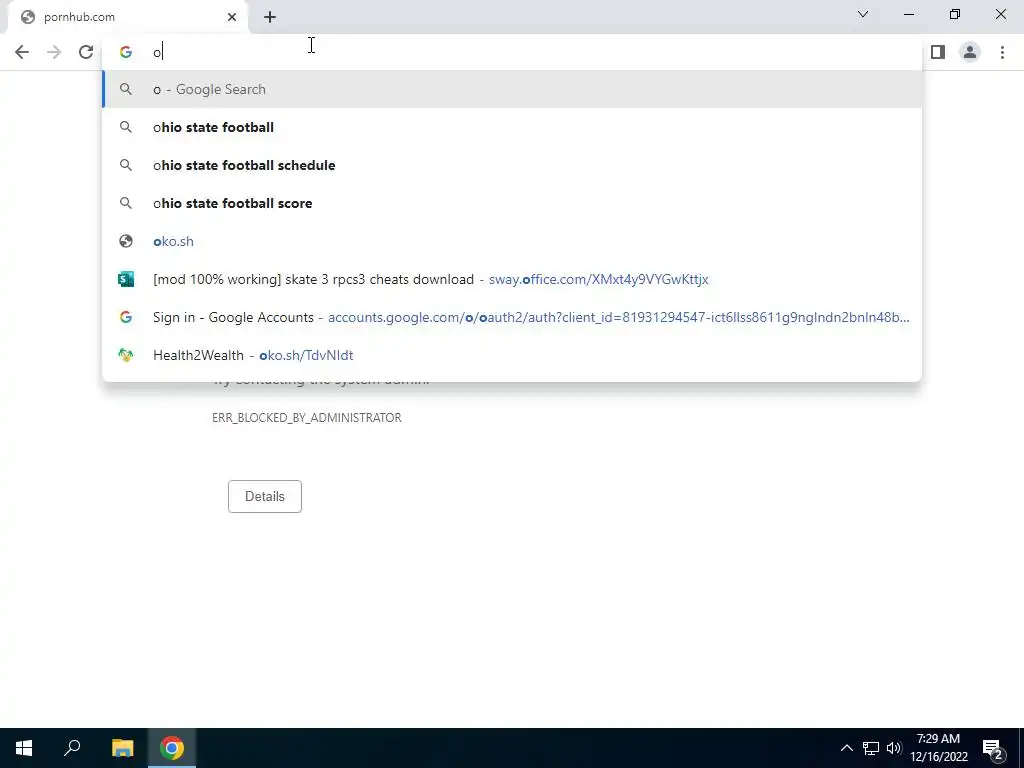Close the current browser tab
The image size is (1024, 768).
[232, 17]
